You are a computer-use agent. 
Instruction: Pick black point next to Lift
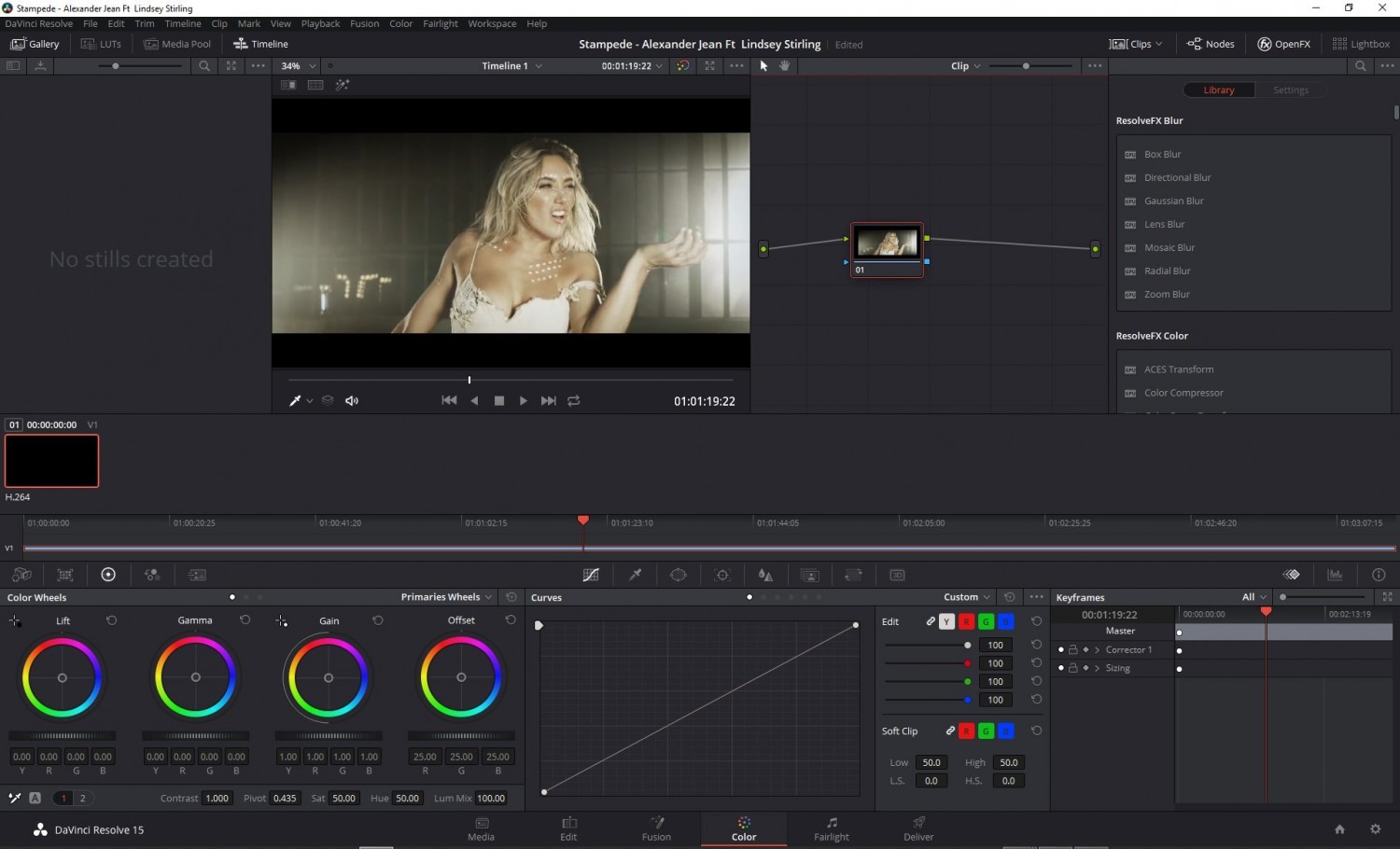[x=15, y=621]
